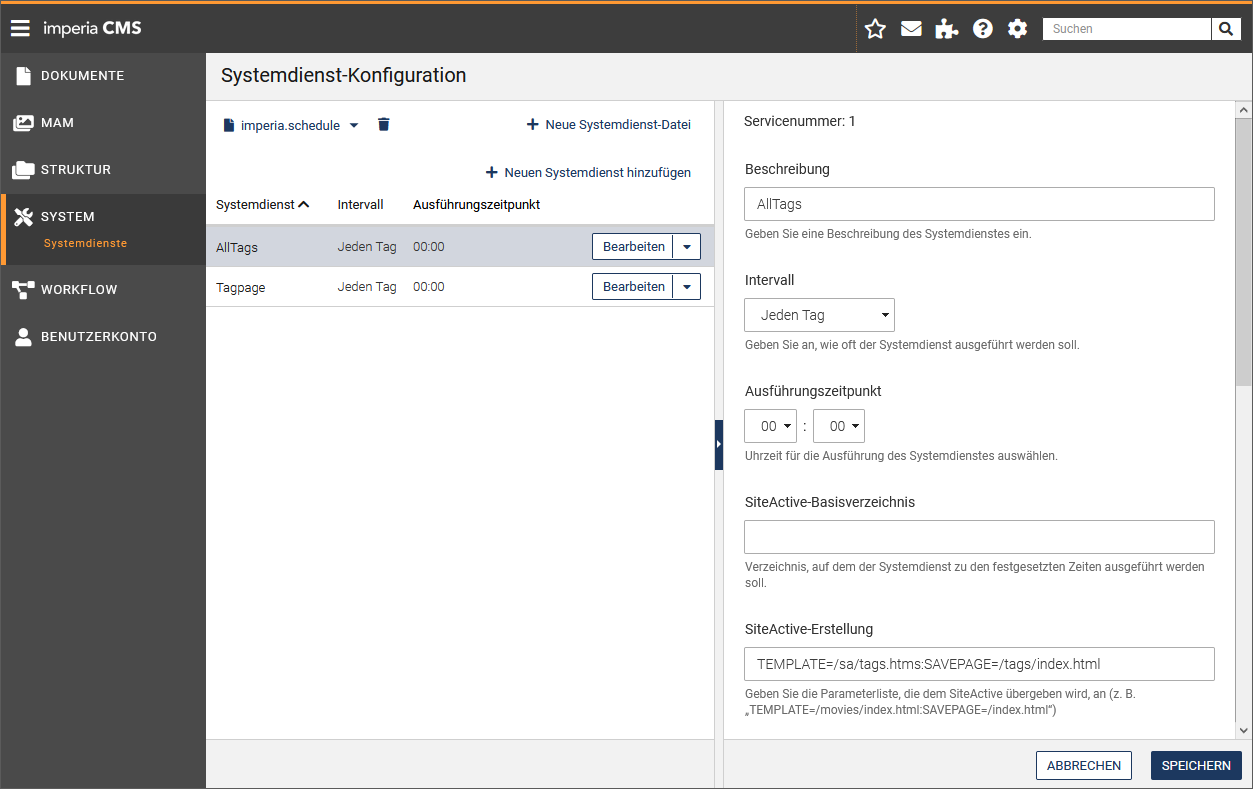The height and width of the screenshot is (789, 1253).
Task: Sort by Systemdienst column
Action: pos(263,204)
